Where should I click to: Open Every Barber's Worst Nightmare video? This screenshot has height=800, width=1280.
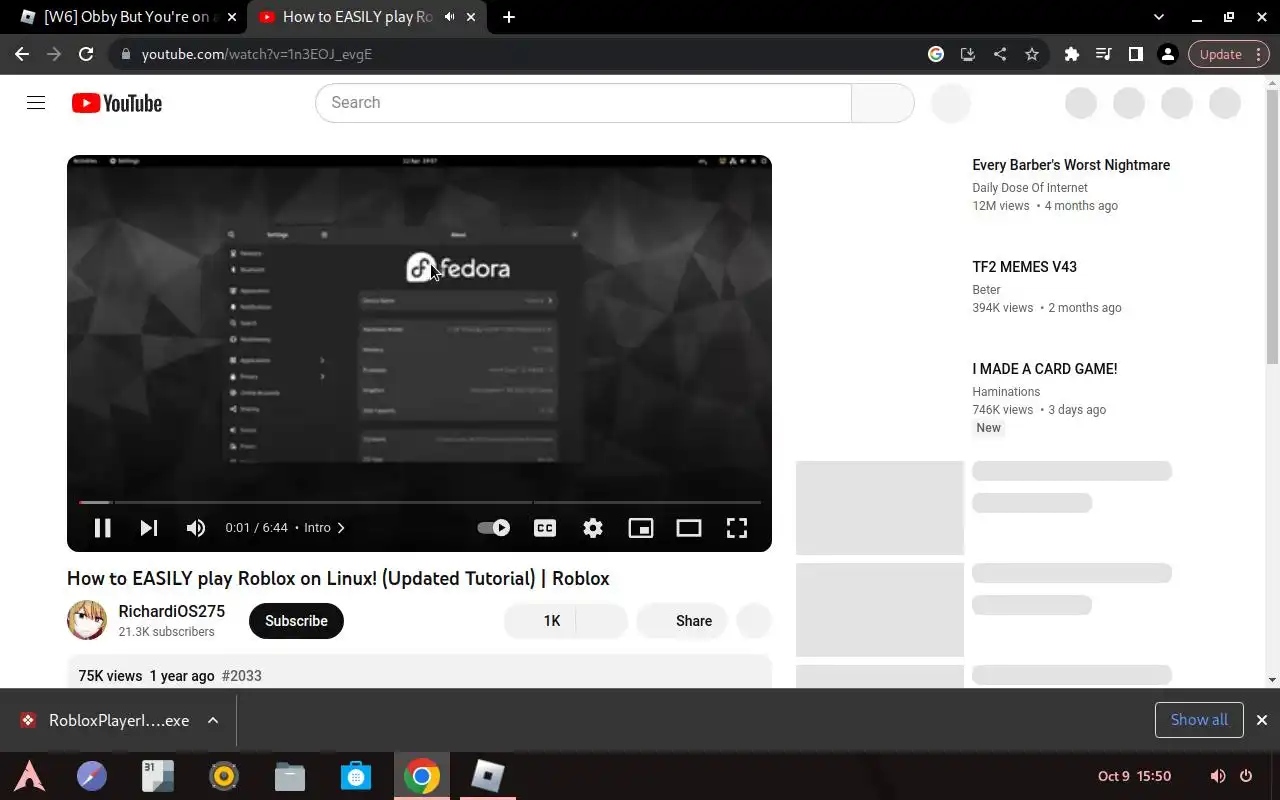pyautogui.click(x=1071, y=165)
